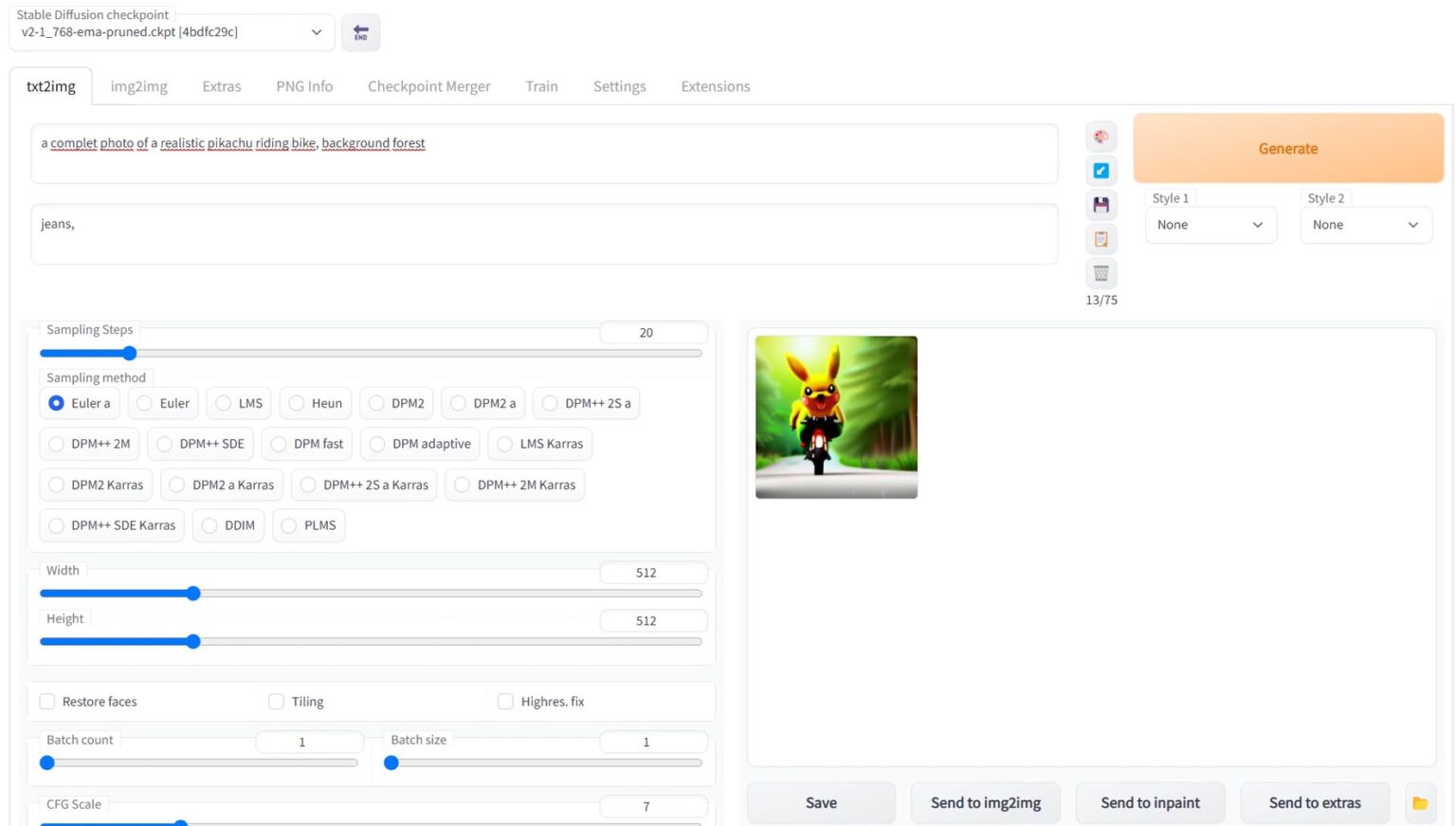Pick the Heun sampler

click(316, 403)
